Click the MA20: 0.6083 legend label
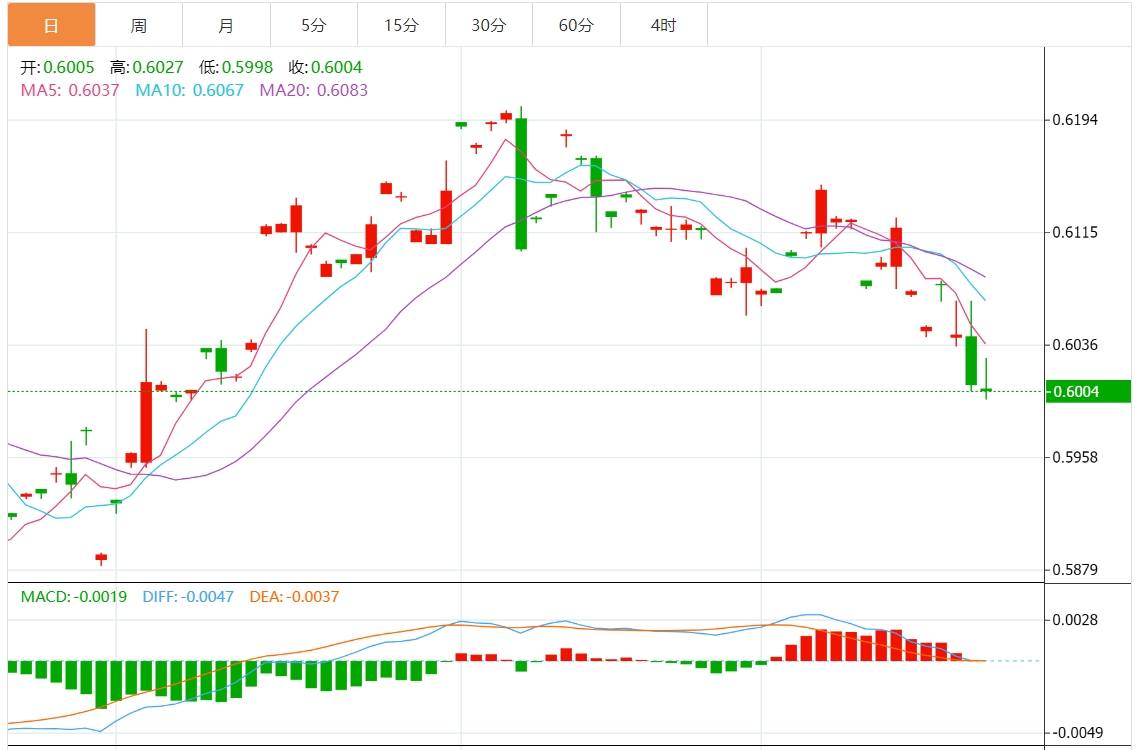 pyautogui.click(x=314, y=90)
